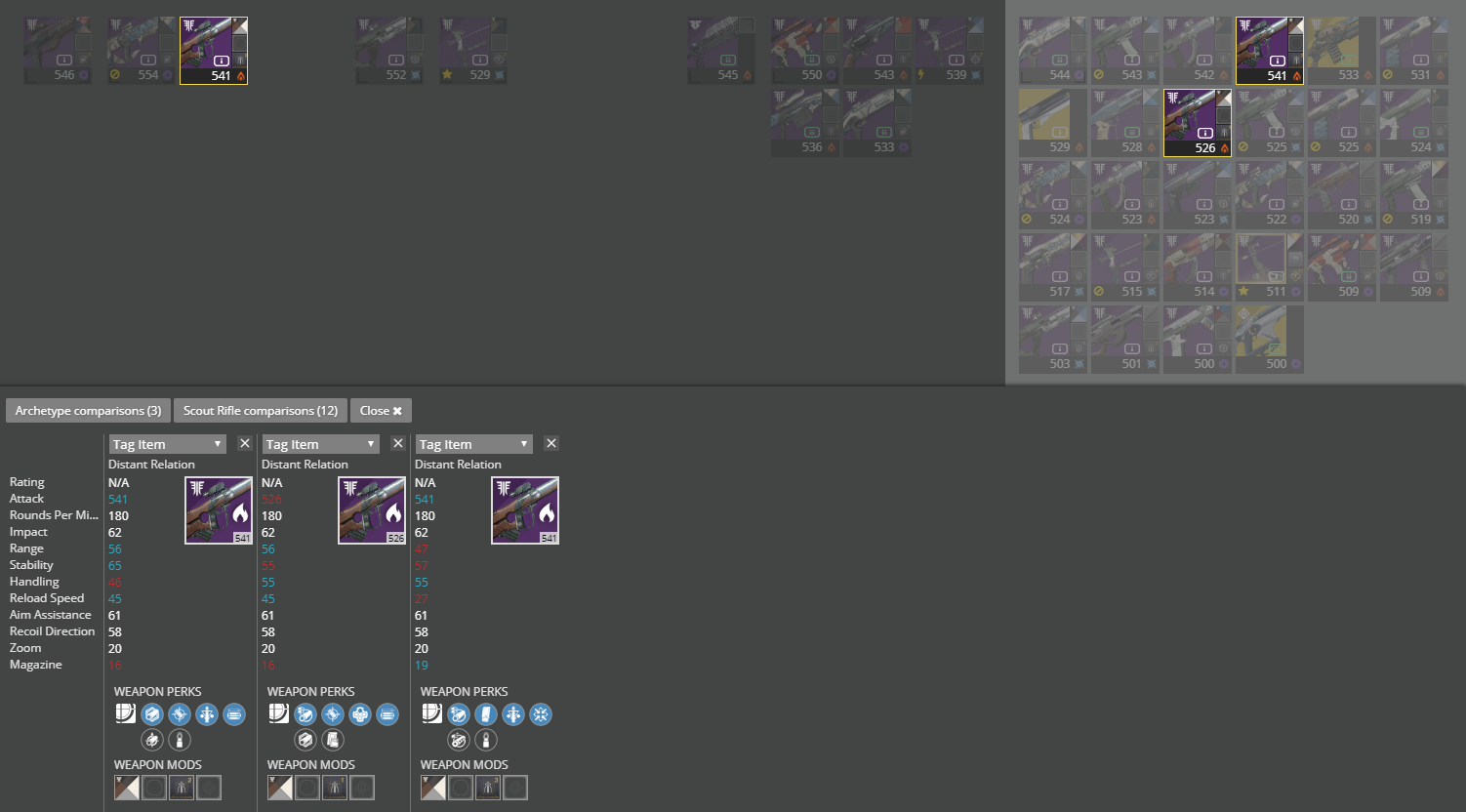Remove first Distant Relation from comparison
1466x812 pixels.
[245, 443]
